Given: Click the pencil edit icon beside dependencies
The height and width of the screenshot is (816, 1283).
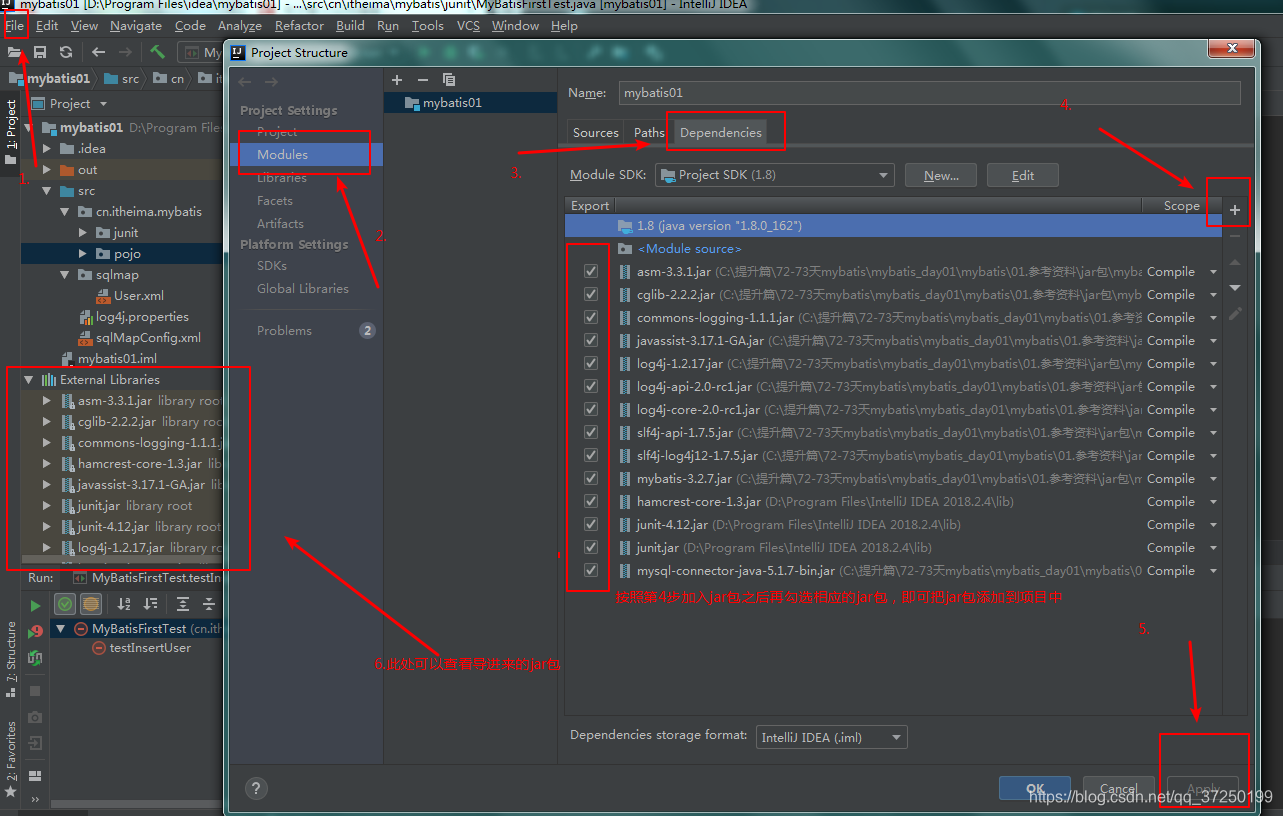Looking at the screenshot, I should click(1235, 314).
